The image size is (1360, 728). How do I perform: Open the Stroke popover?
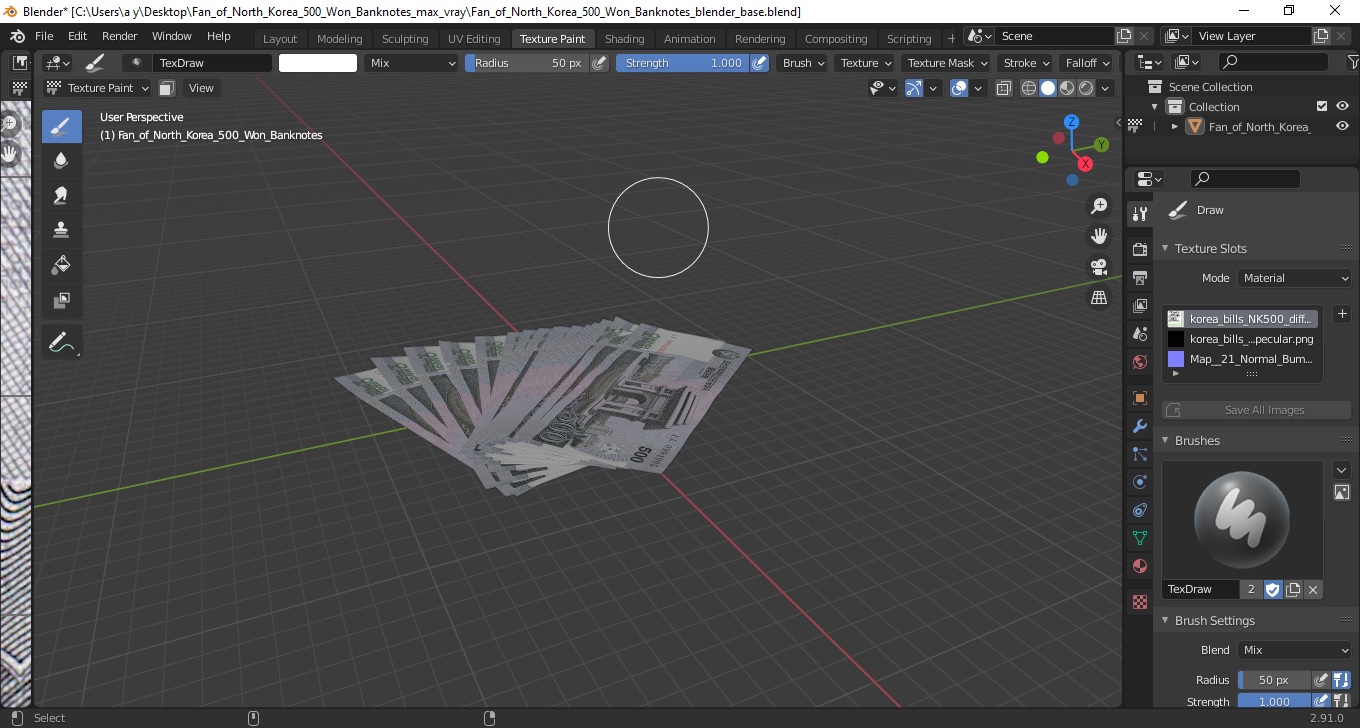(x=1026, y=63)
